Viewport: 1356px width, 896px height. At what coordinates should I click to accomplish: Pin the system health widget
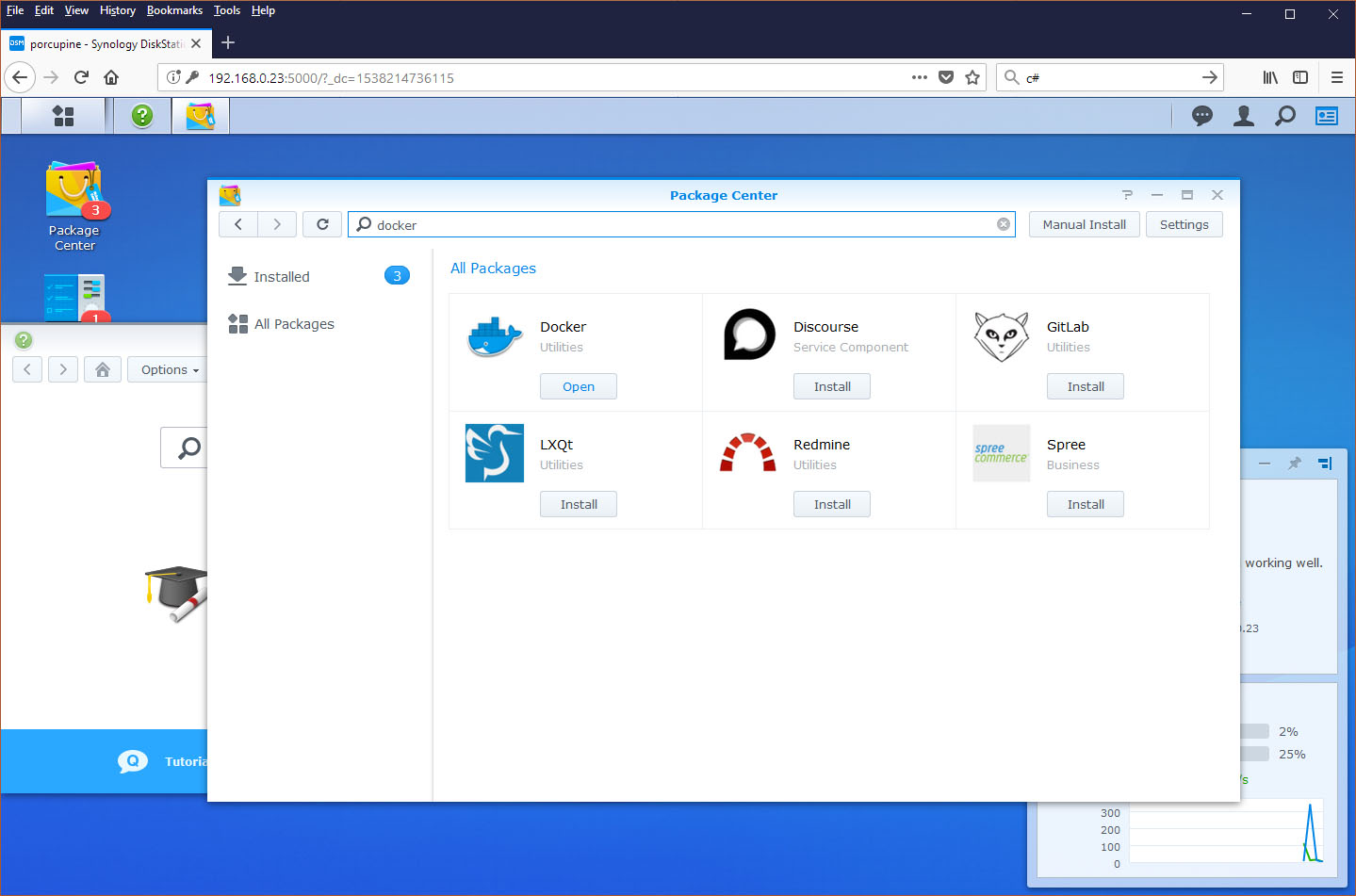pyautogui.click(x=1295, y=463)
